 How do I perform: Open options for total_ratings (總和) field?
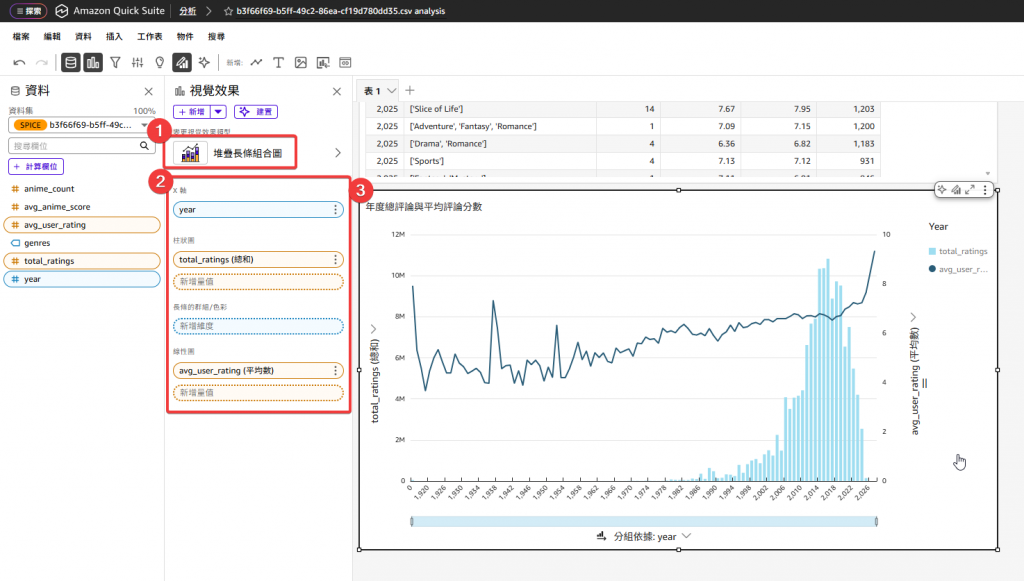(x=336, y=260)
